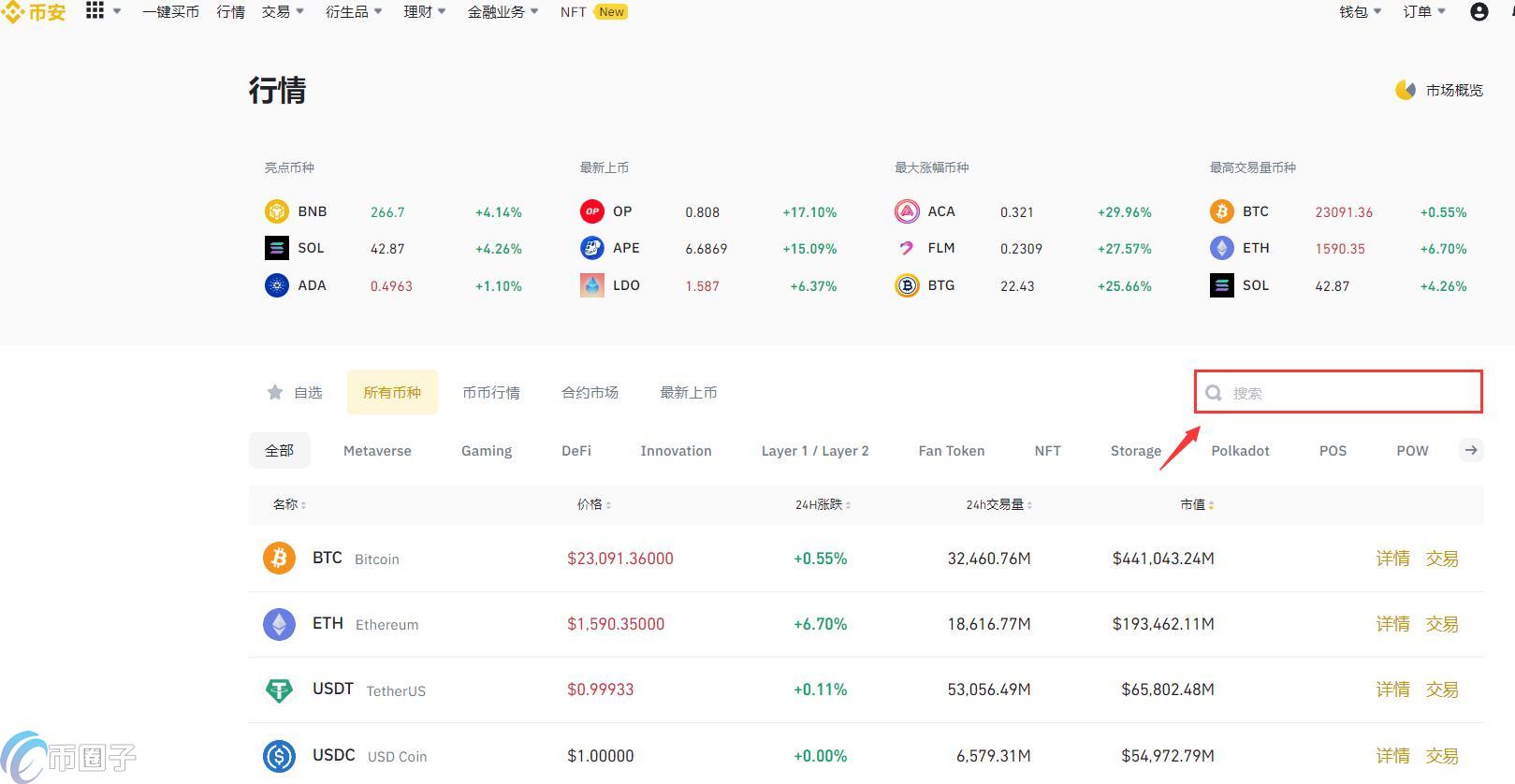
Task: Click the APE coin icon
Action: 592,248
